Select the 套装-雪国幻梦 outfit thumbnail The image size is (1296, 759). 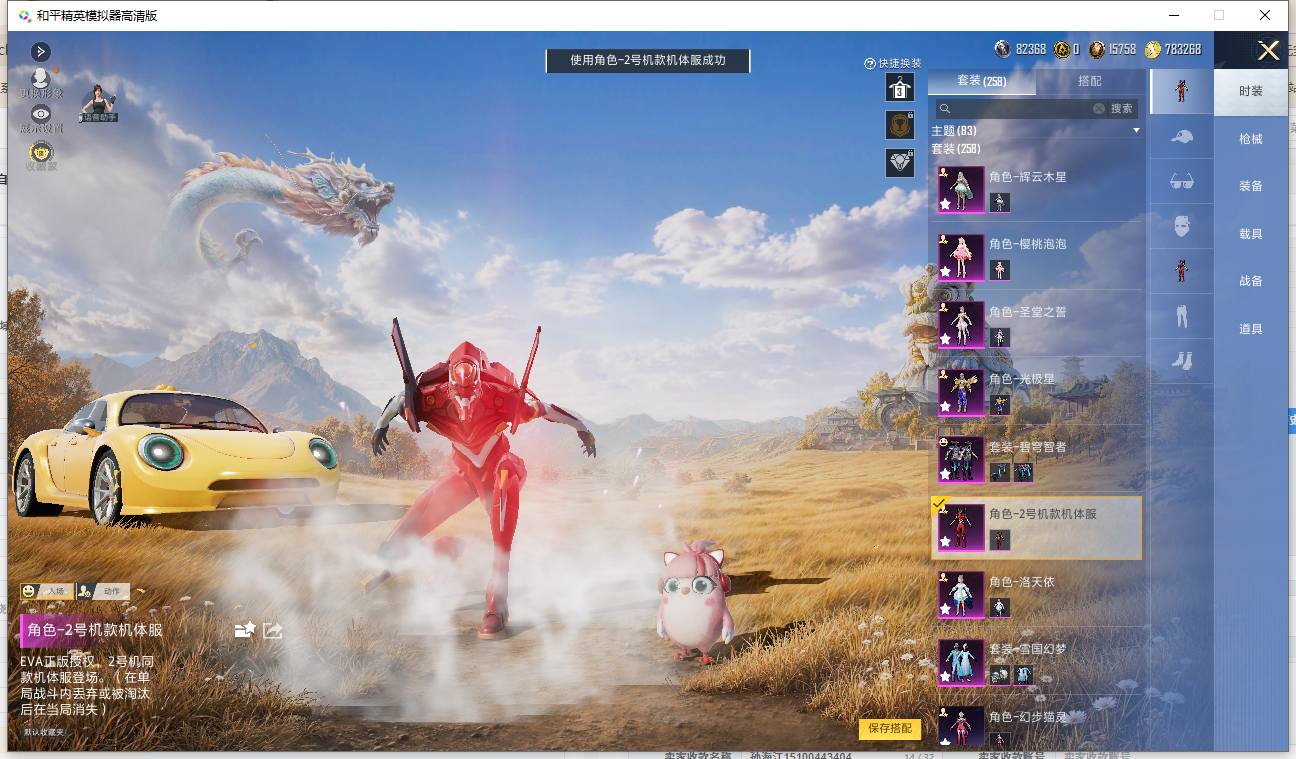(x=962, y=662)
